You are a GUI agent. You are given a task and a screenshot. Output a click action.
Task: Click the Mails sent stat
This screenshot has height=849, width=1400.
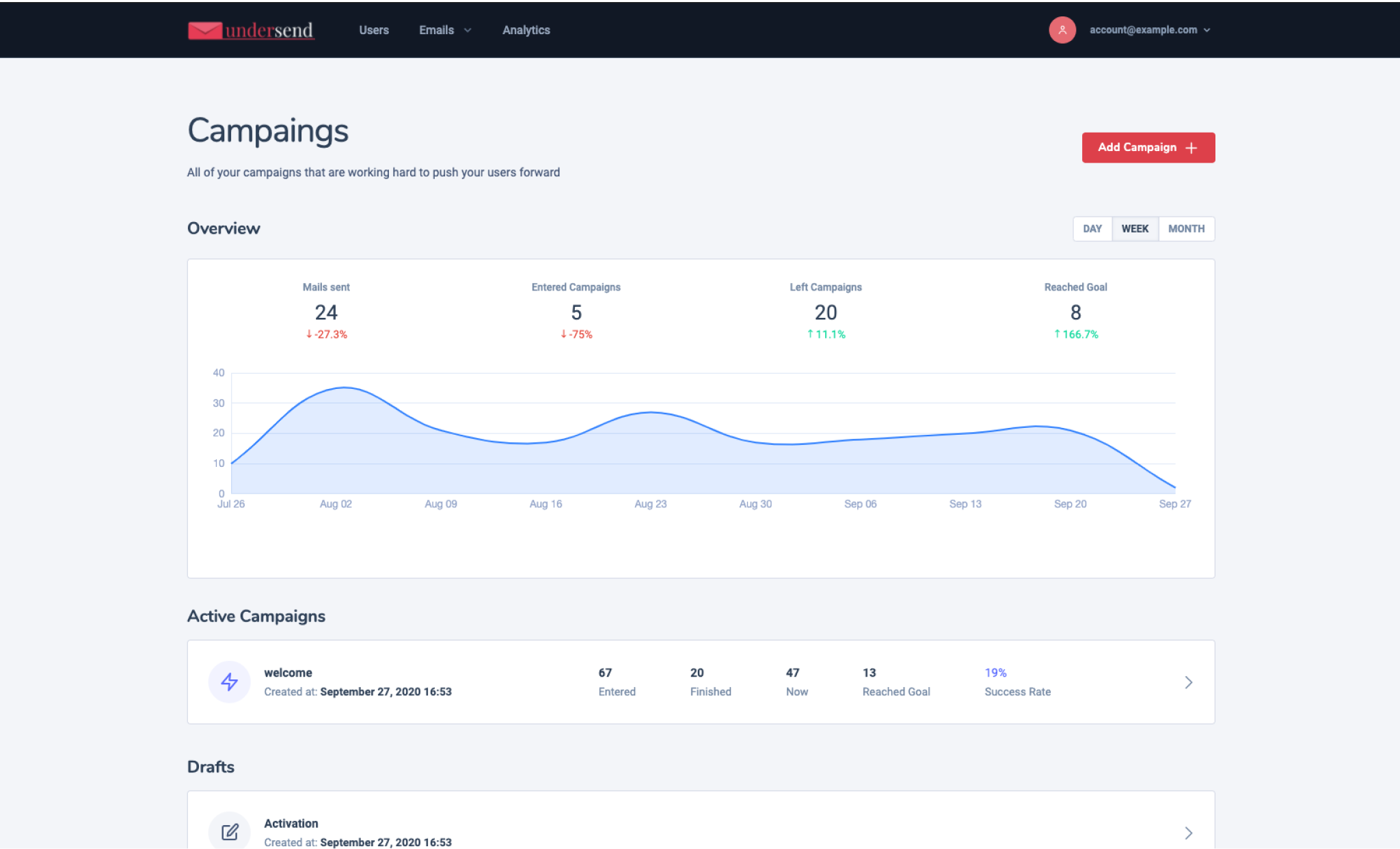[326, 312]
